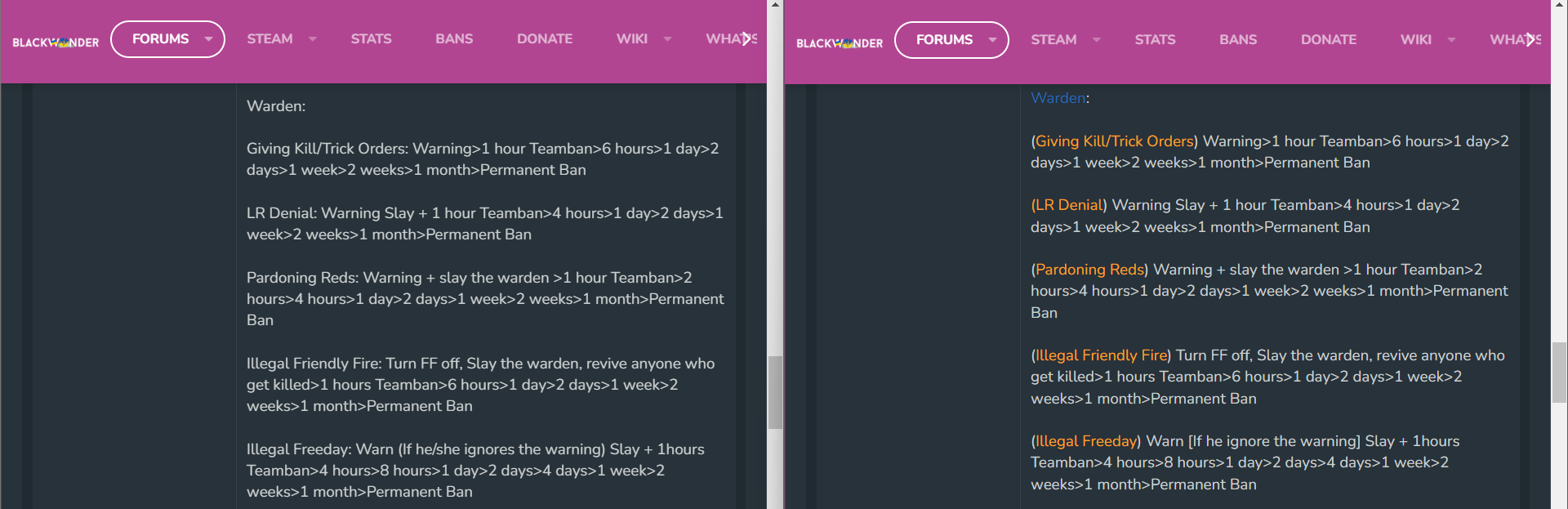The width and height of the screenshot is (1568, 509).
Task: Click the BlackWonder logo in left pane
Action: pyautogui.click(x=56, y=42)
